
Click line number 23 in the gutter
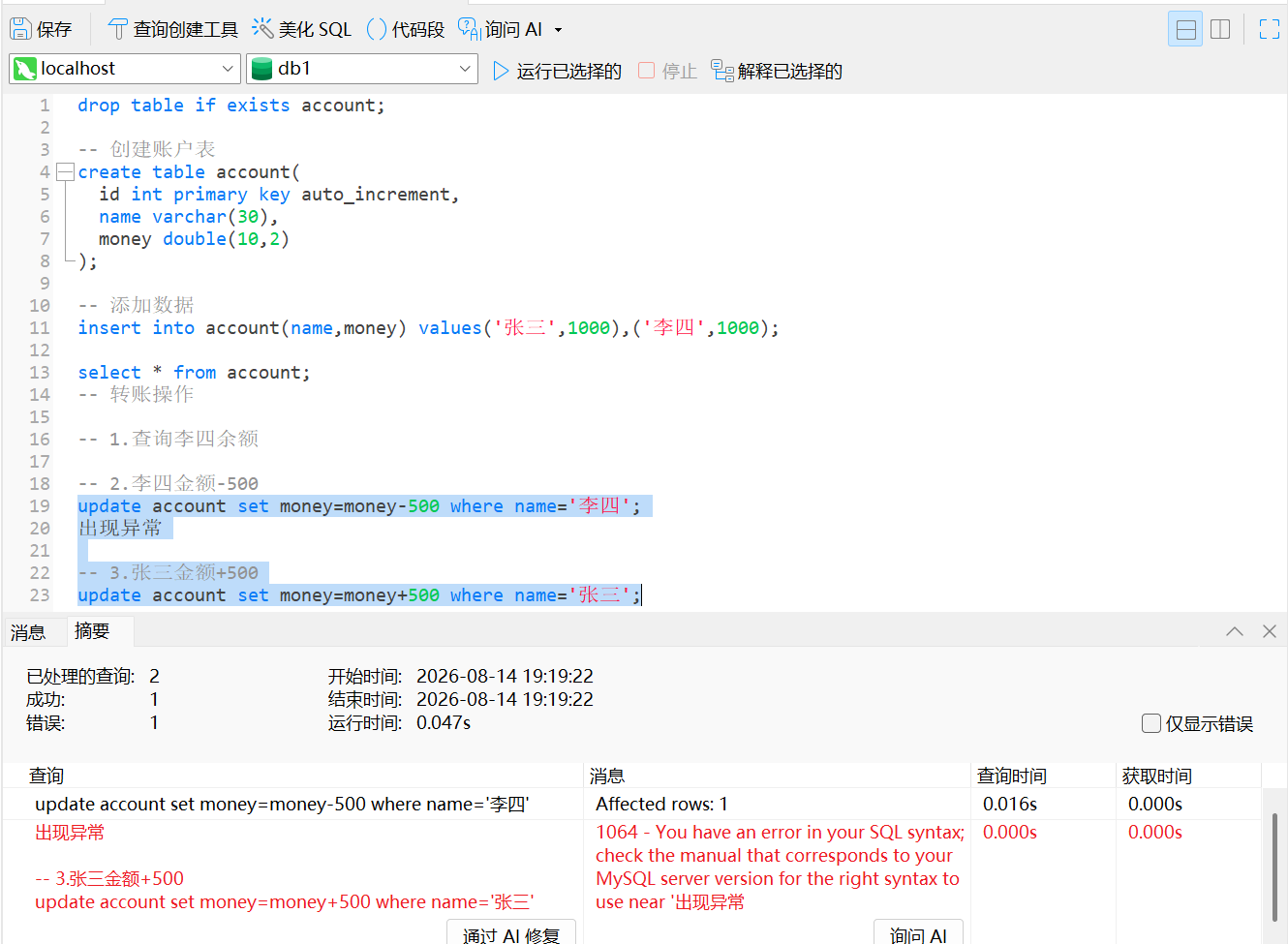click(40, 595)
